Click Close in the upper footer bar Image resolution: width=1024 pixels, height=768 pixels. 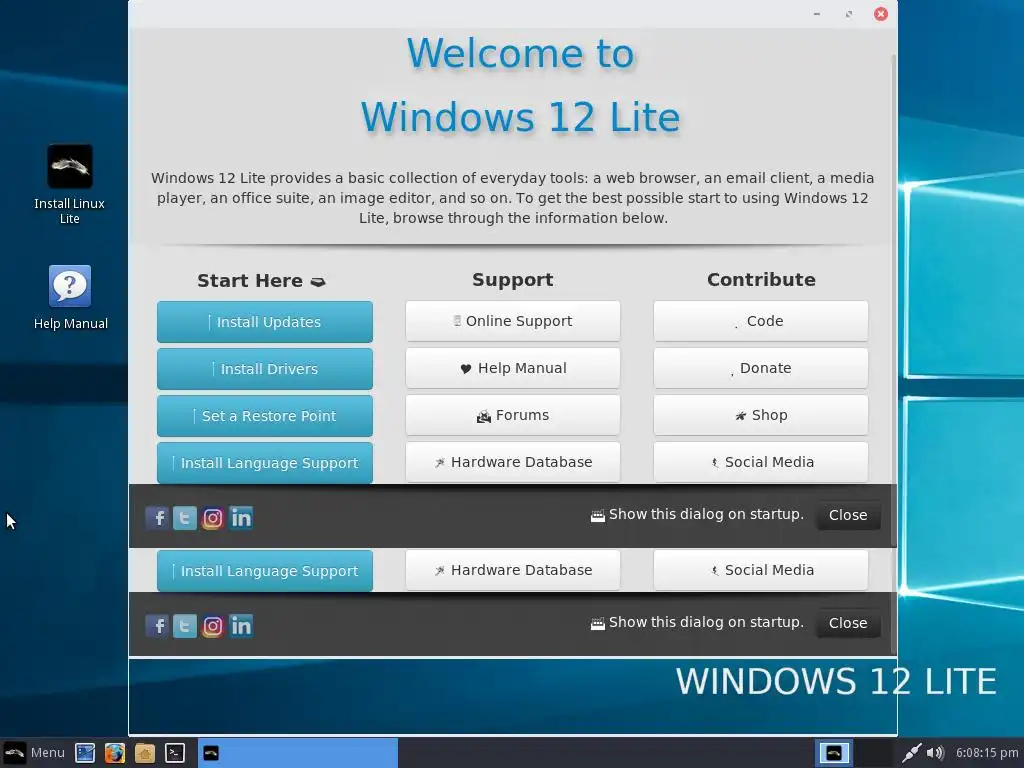[848, 515]
